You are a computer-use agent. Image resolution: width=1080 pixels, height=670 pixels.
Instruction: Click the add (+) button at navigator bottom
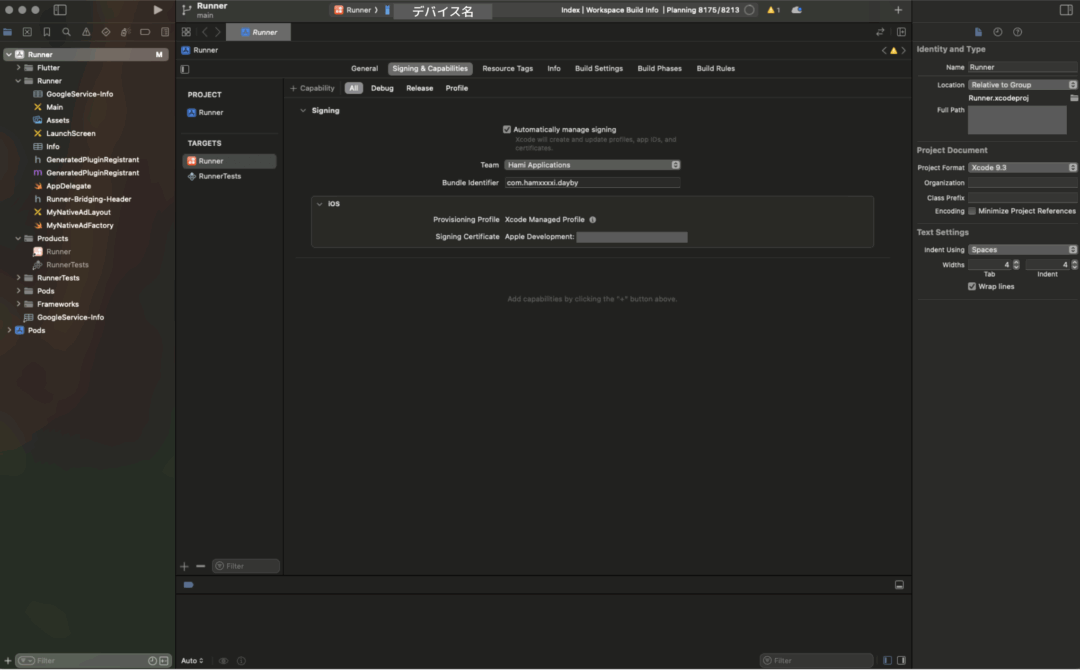click(x=8, y=660)
